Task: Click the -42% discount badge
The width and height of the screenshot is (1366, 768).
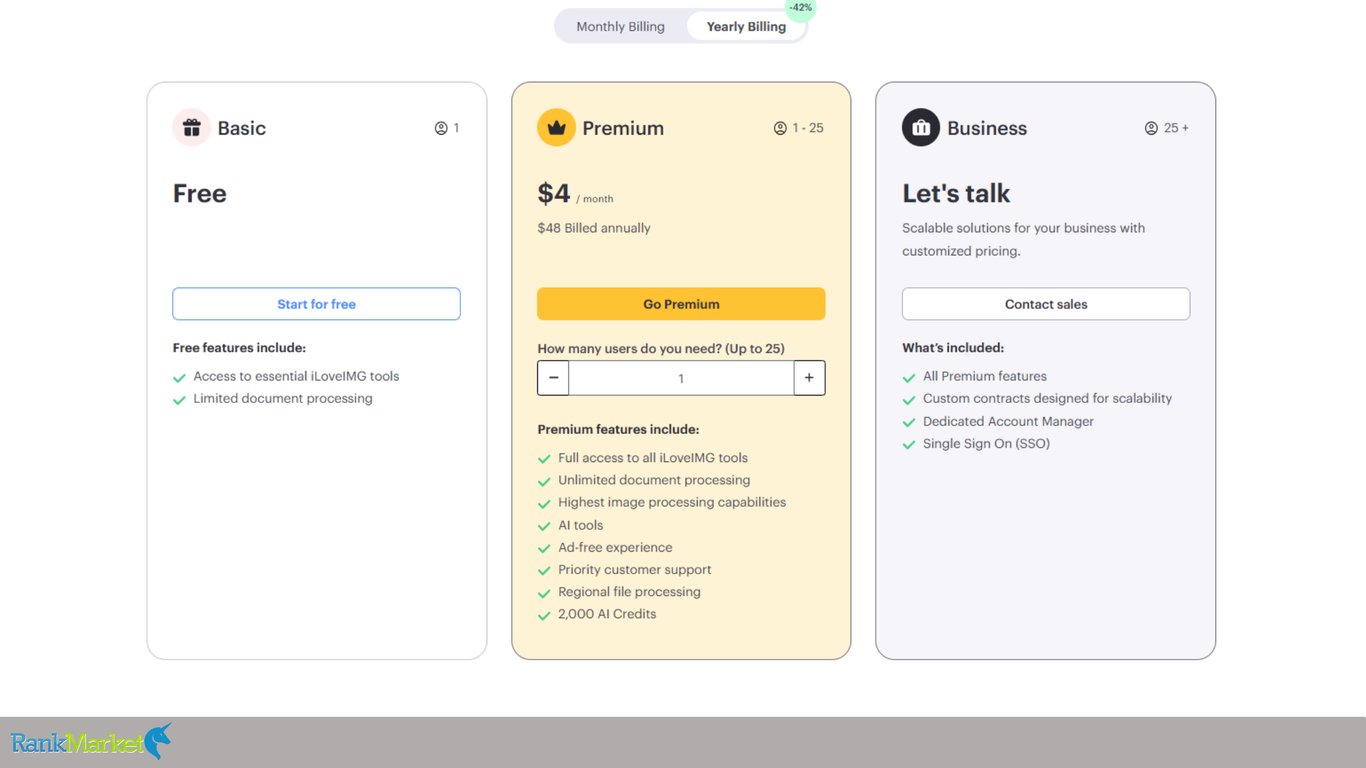Action: [800, 8]
